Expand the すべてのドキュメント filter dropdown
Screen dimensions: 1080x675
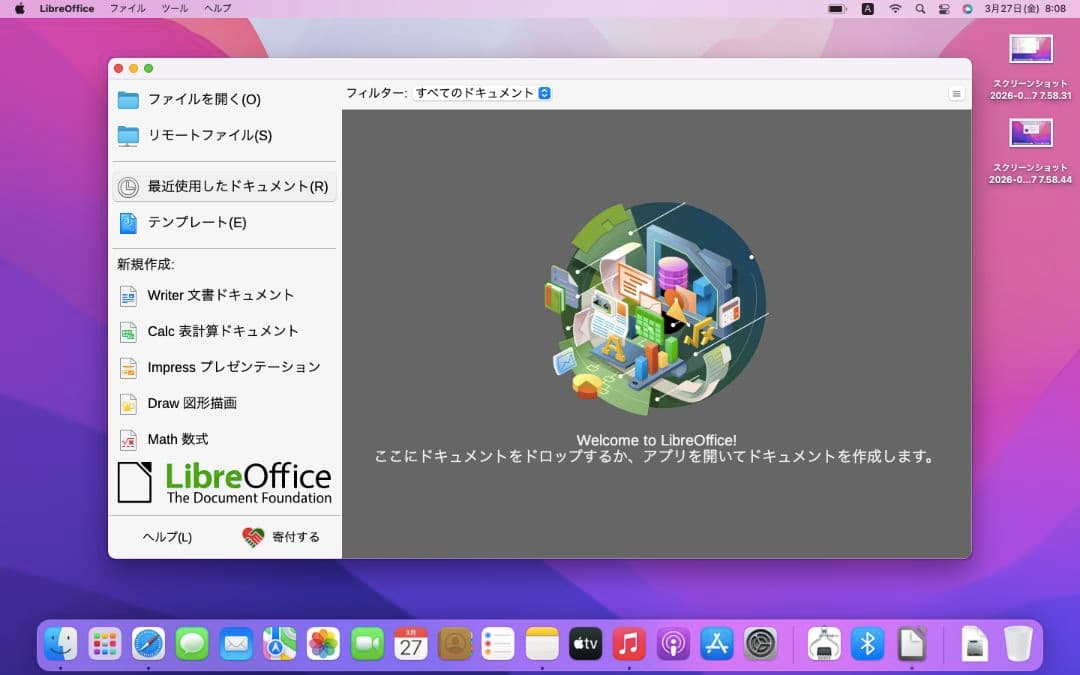coord(482,93)
